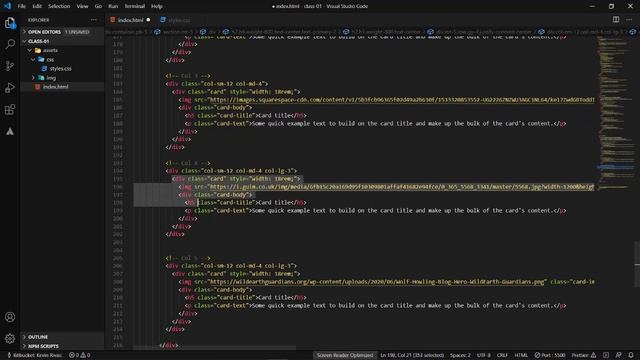
Task: Click the i.guim.co.uk image URL link
Action: [x=402, y=187]
